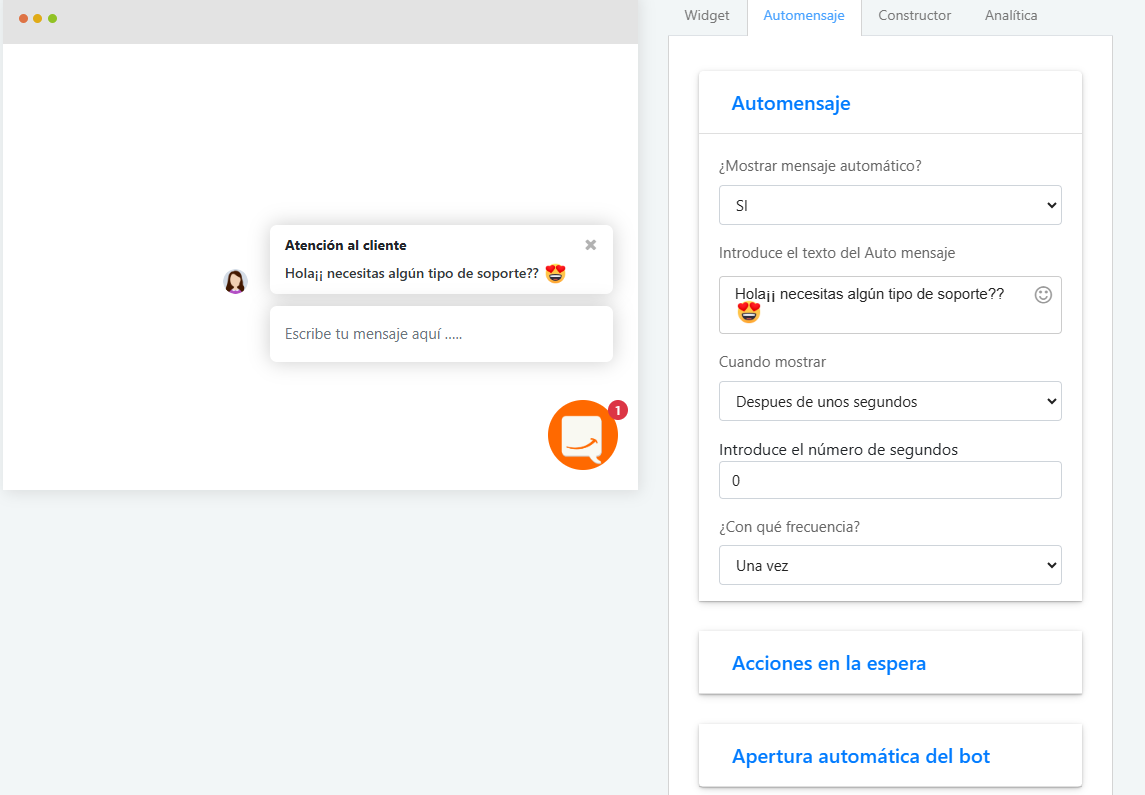Open the Cuando mostrar dropdown

(x=890, y=400)
